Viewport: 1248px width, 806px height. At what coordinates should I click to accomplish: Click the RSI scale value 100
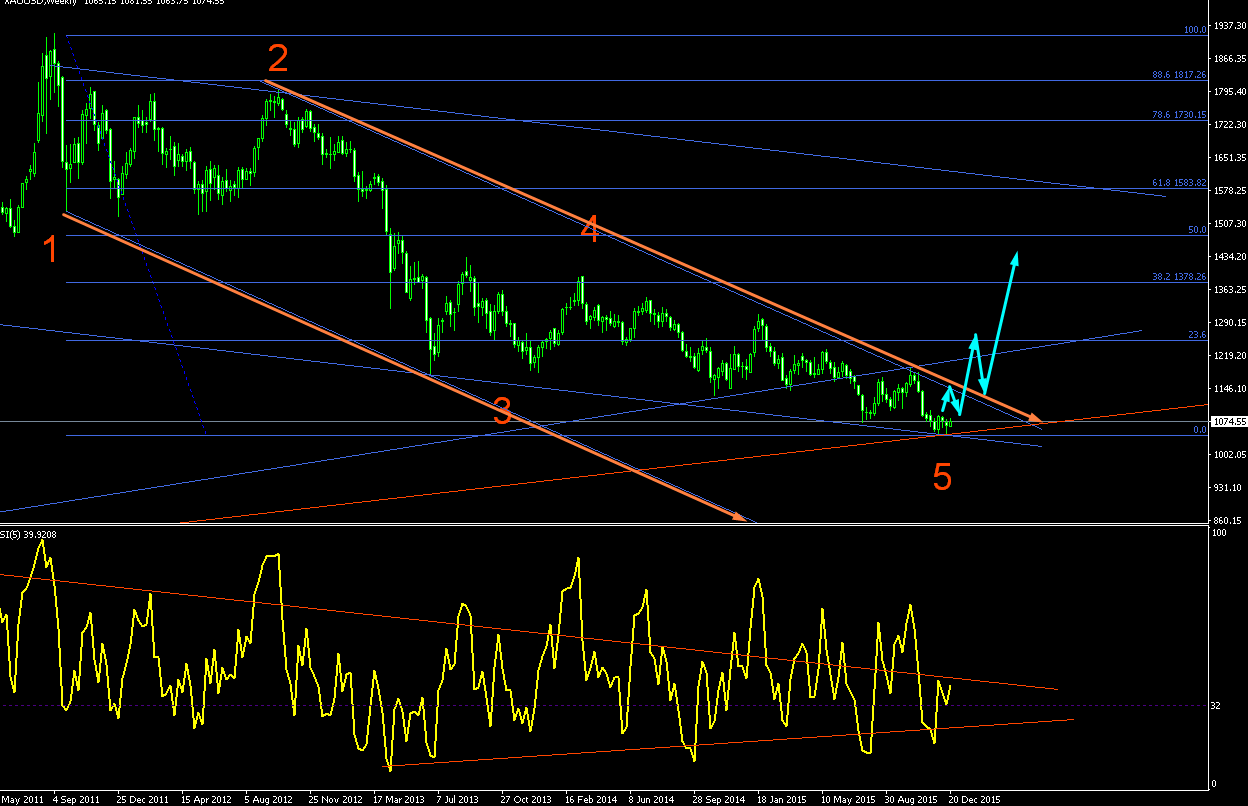point(1217,535)
